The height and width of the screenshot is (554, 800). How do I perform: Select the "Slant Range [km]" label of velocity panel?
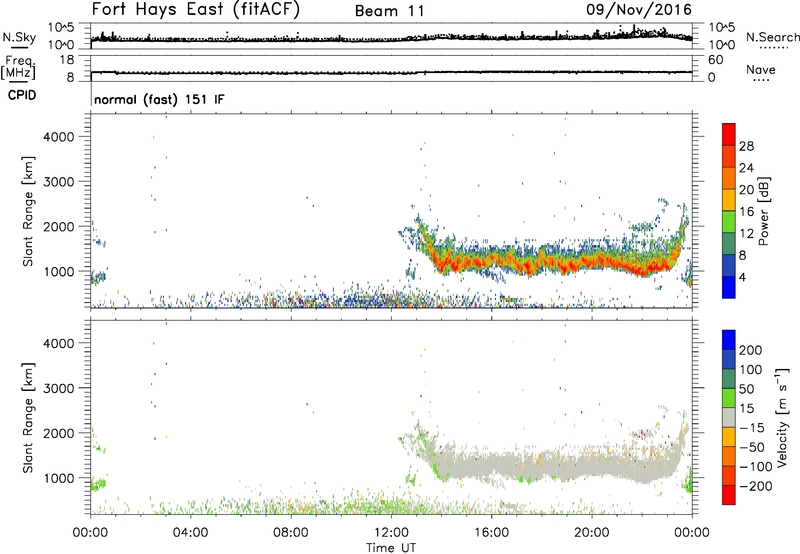point(28,417)
